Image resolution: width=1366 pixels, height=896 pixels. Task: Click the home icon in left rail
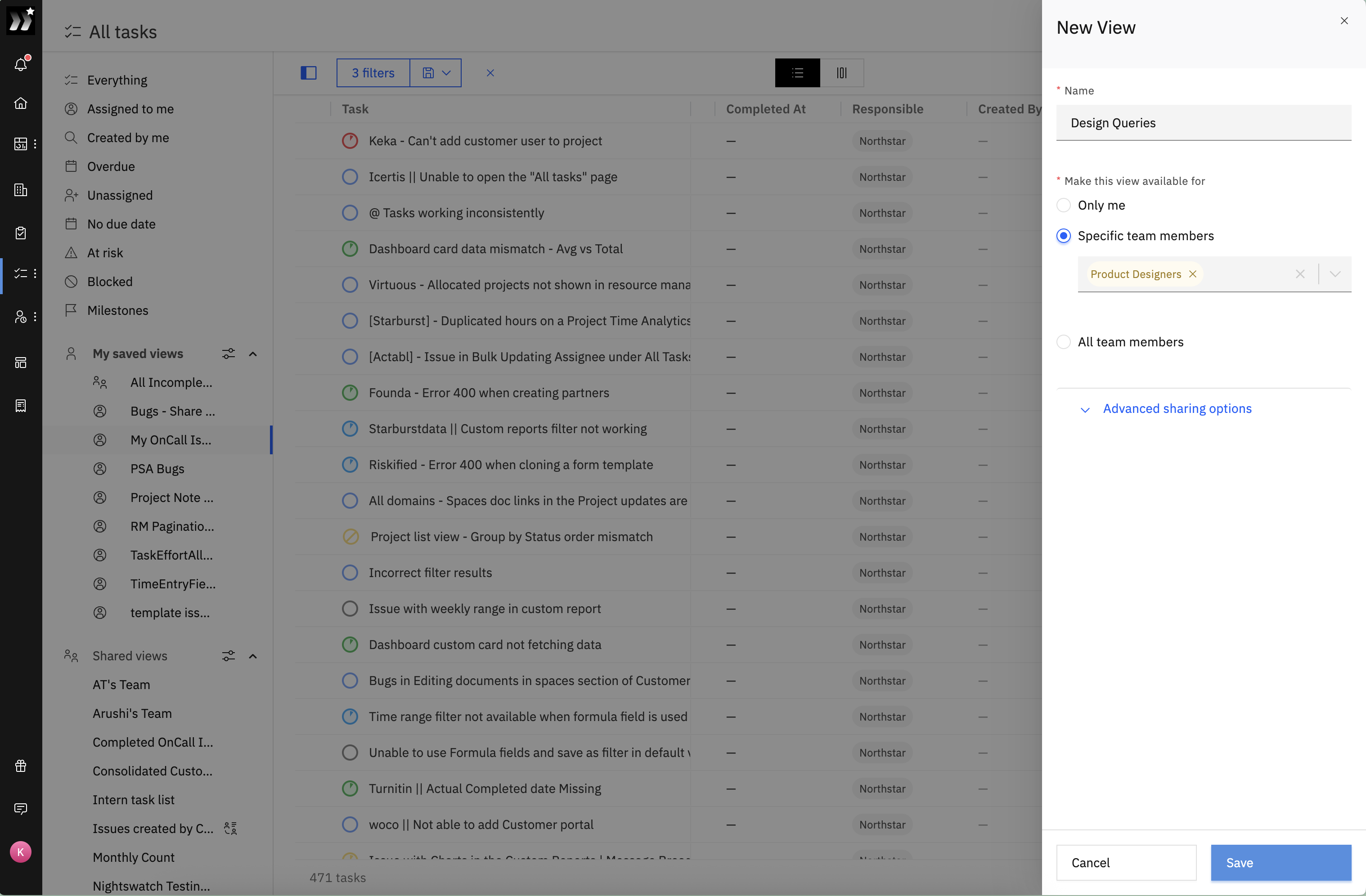pos(21,103)
